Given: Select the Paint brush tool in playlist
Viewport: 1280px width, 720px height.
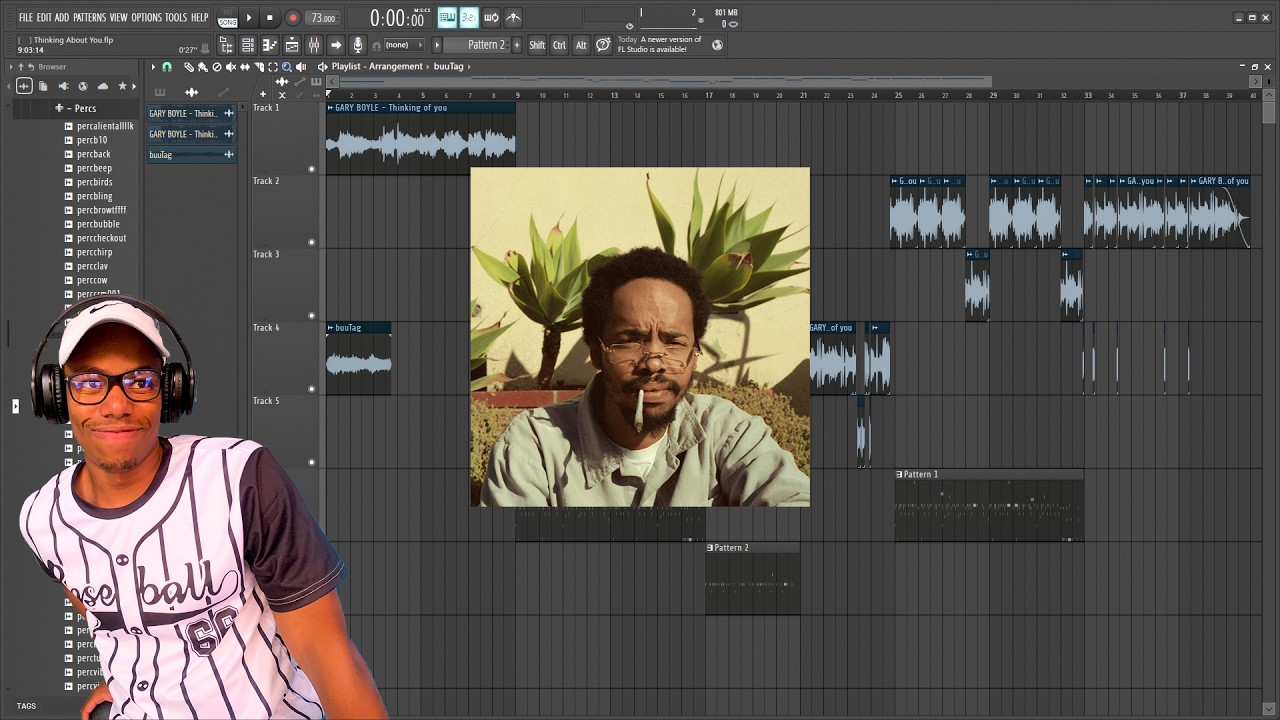Looking at the screenshot, I should (202, 67).
